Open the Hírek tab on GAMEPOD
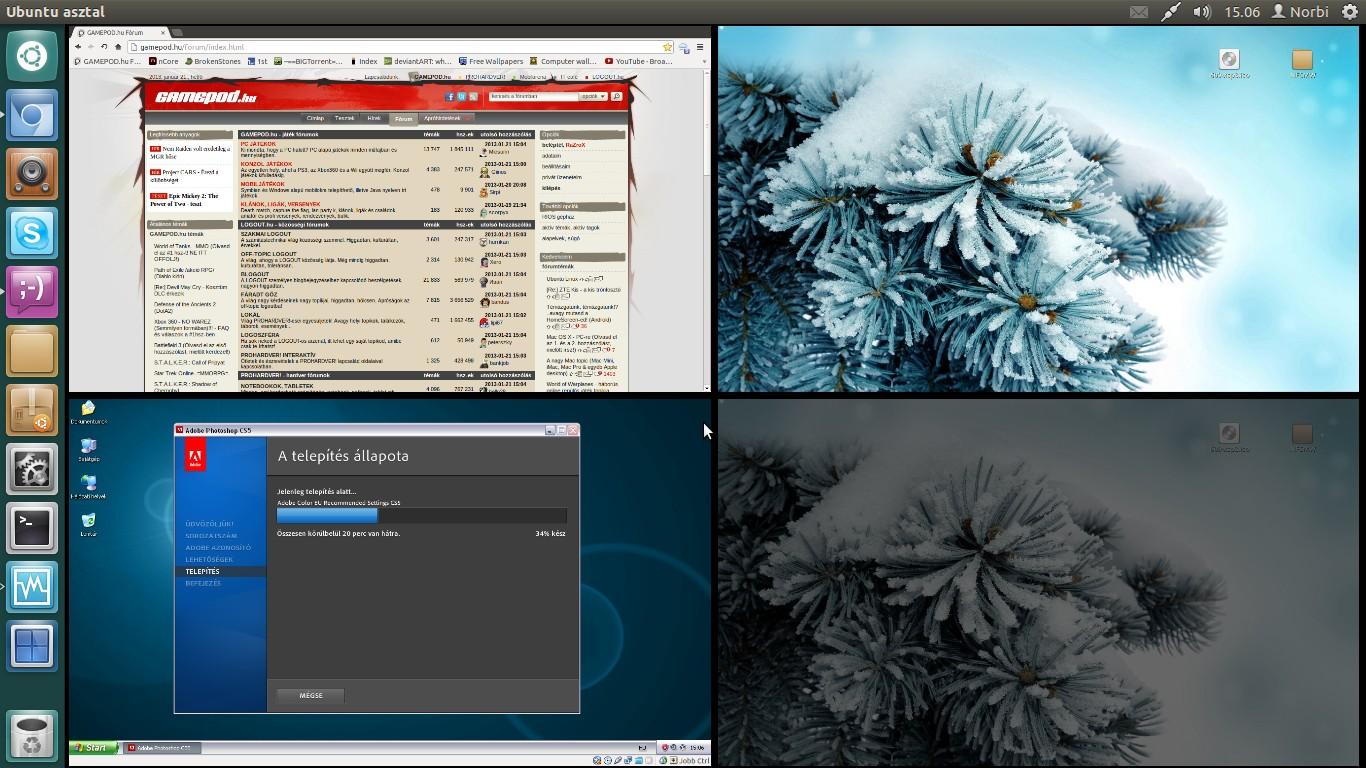The width and height of the screenshot is (1366, 768). click(374, 118)
